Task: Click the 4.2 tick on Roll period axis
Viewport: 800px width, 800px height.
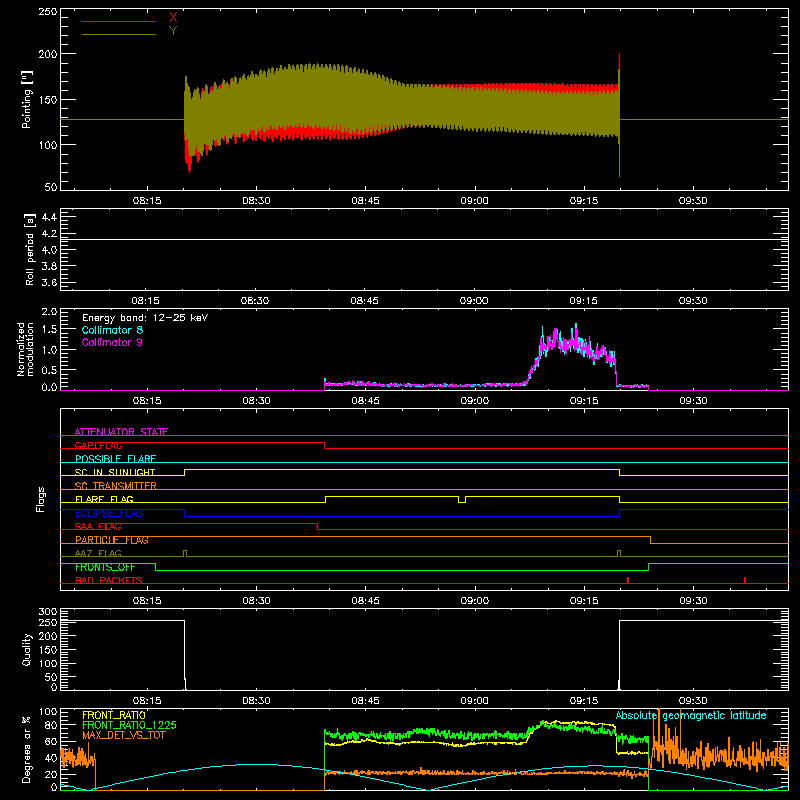Action: pos(49,234)
